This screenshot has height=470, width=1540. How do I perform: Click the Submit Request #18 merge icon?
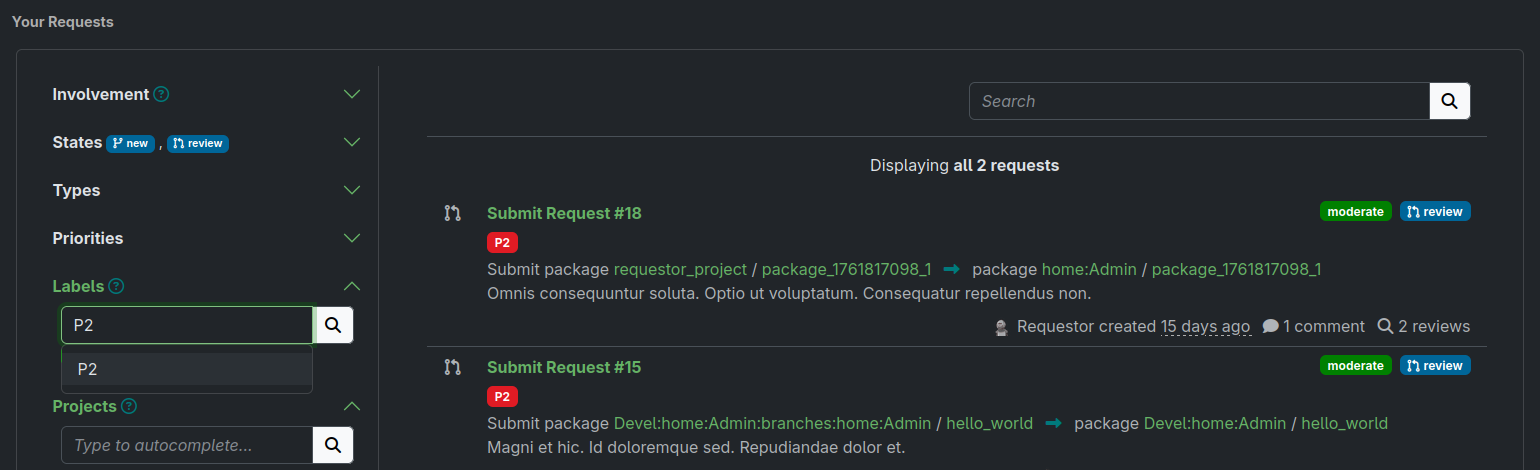(452, 213)
